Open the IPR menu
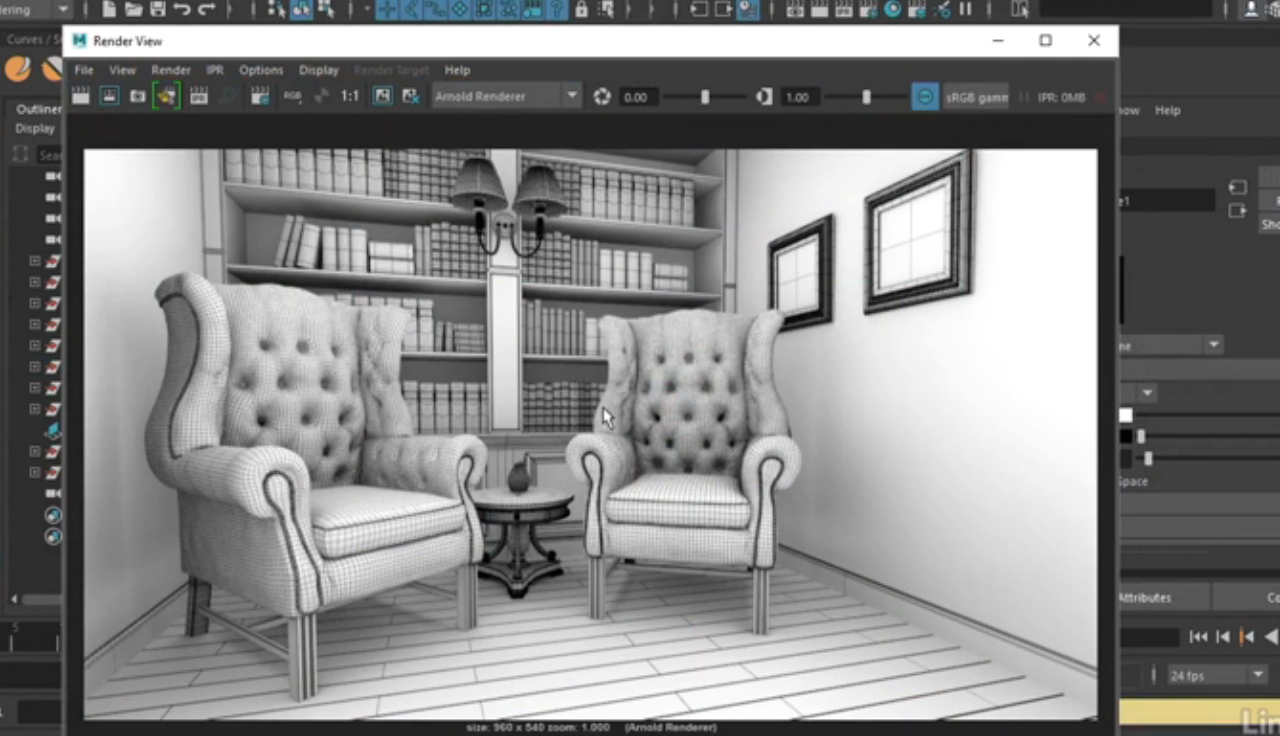1280x736 pixels. coord(215,70)
